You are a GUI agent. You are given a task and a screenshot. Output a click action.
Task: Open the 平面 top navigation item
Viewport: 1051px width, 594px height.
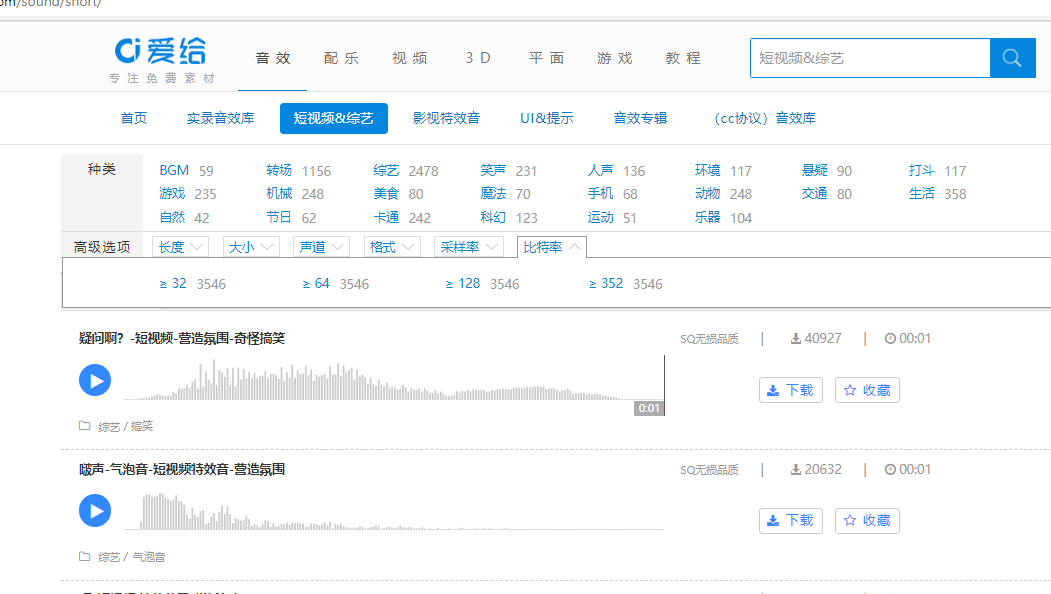click(x=546, y=58)
